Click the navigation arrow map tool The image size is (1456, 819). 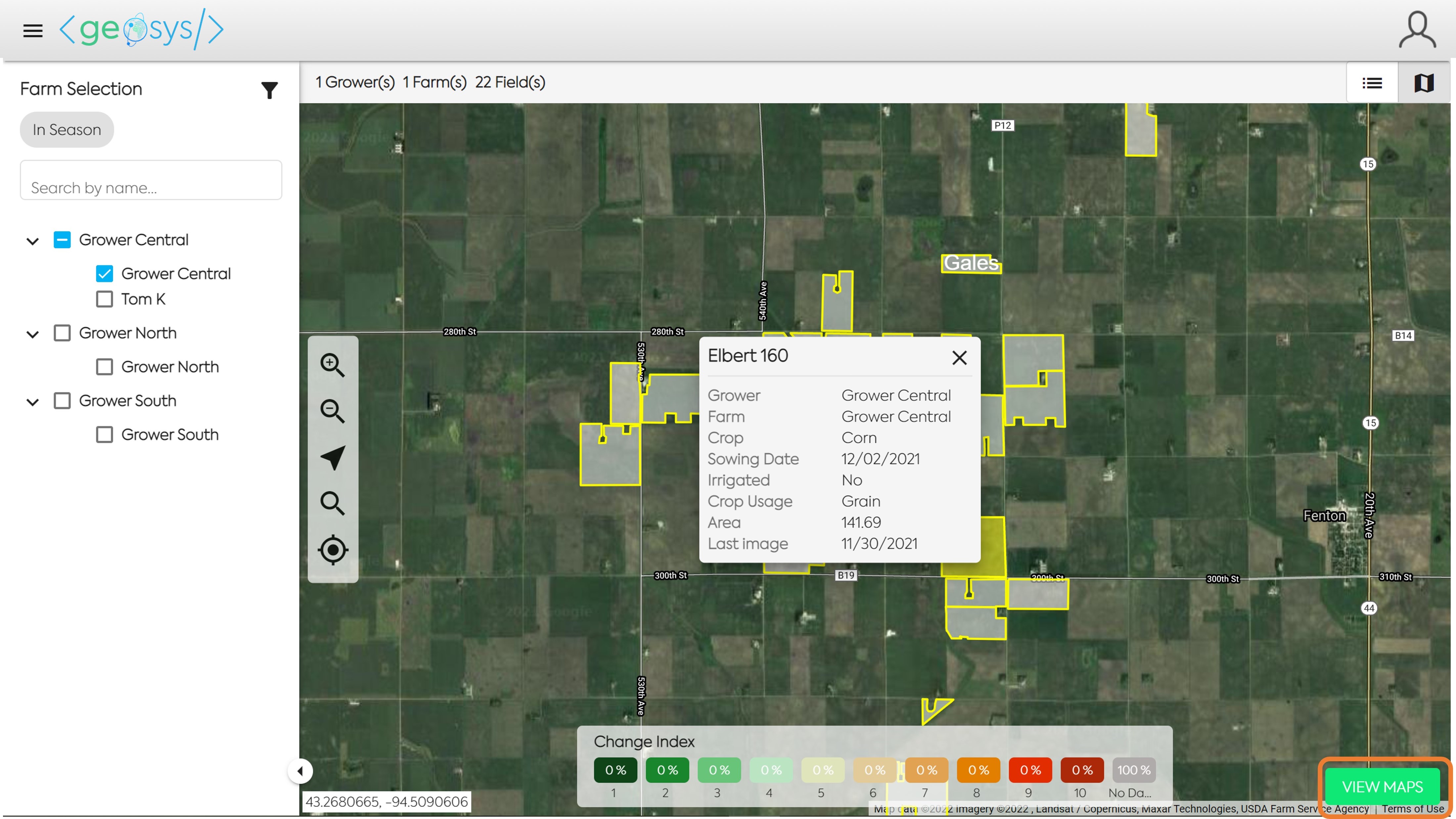(332, 457)
